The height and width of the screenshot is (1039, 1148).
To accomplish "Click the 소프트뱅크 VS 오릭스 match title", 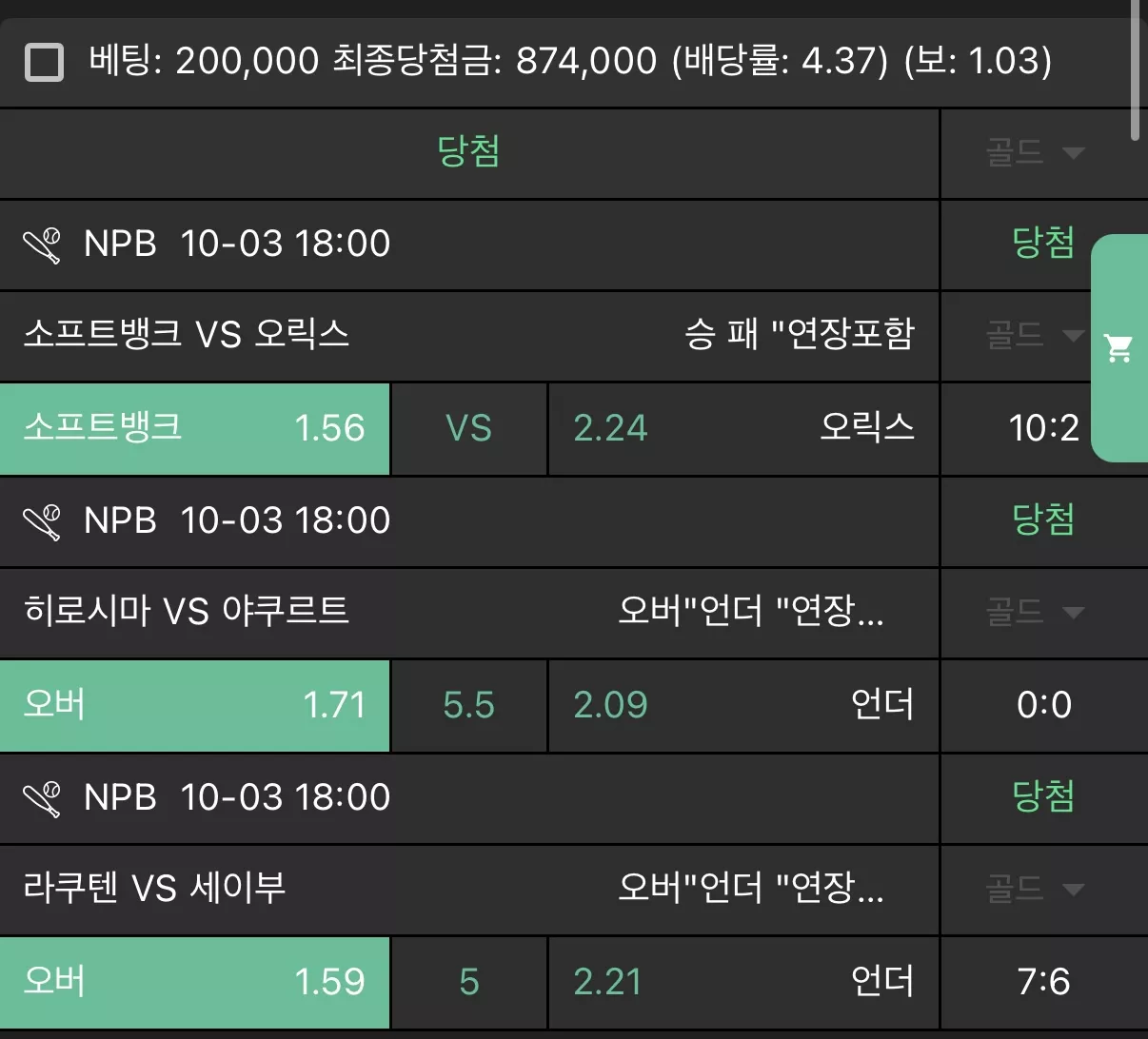I will tap(187, 335).
